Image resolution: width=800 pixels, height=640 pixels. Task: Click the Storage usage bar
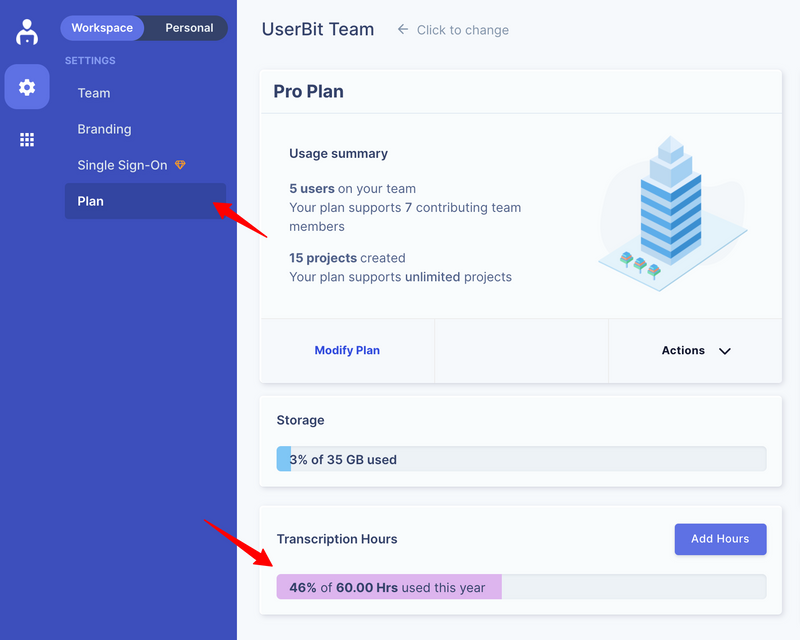(x=521, y=459)
